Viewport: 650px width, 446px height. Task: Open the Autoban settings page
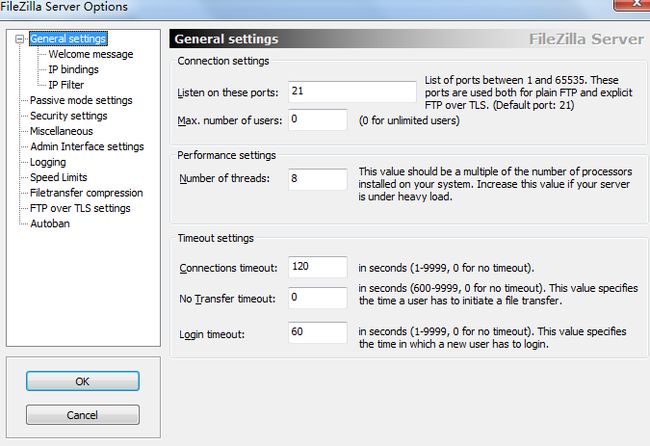(50, 224)
